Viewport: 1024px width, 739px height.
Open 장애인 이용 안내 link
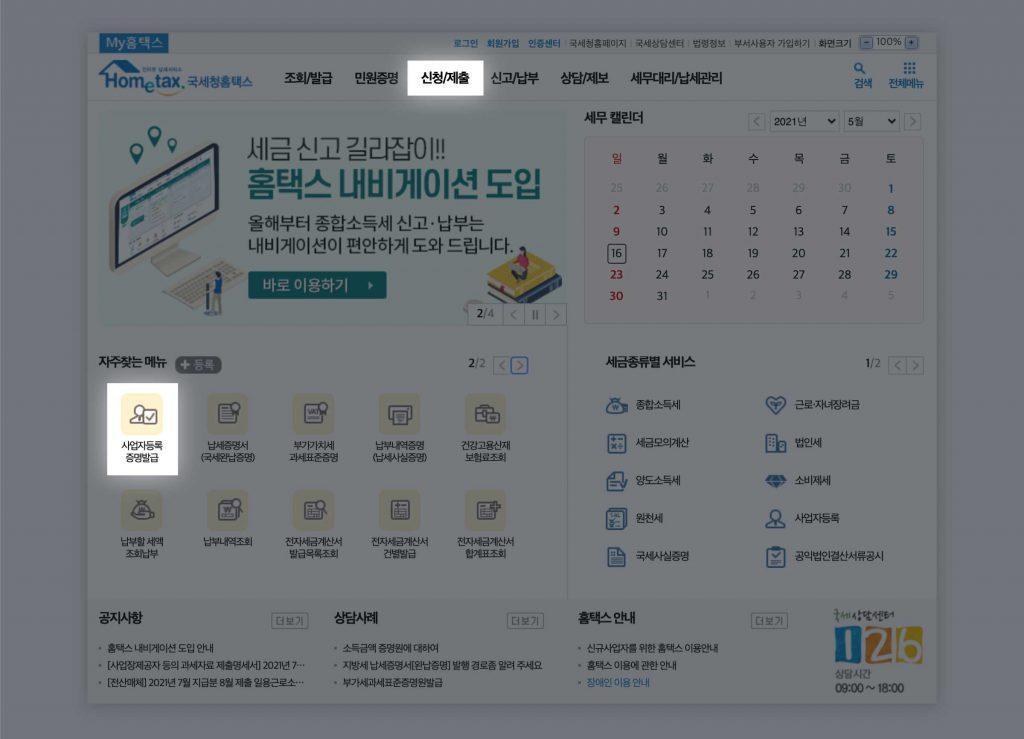click(618, 682)
